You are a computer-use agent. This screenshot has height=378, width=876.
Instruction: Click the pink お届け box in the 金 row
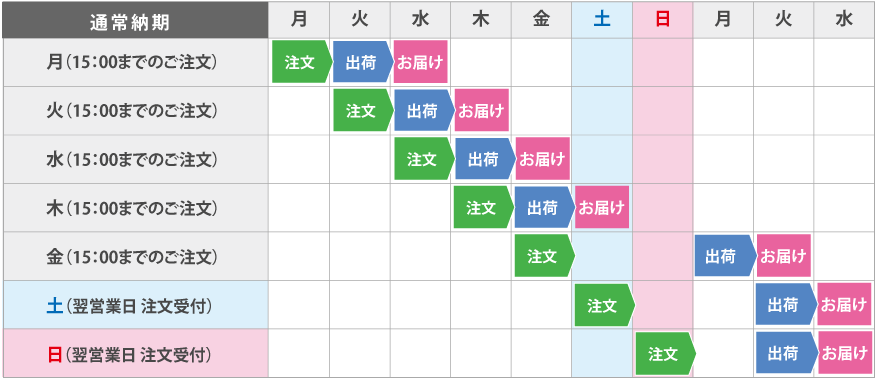click(784, 256)
